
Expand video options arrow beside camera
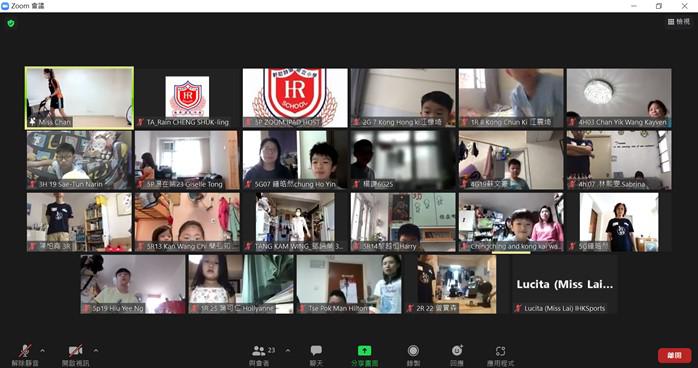95,351
